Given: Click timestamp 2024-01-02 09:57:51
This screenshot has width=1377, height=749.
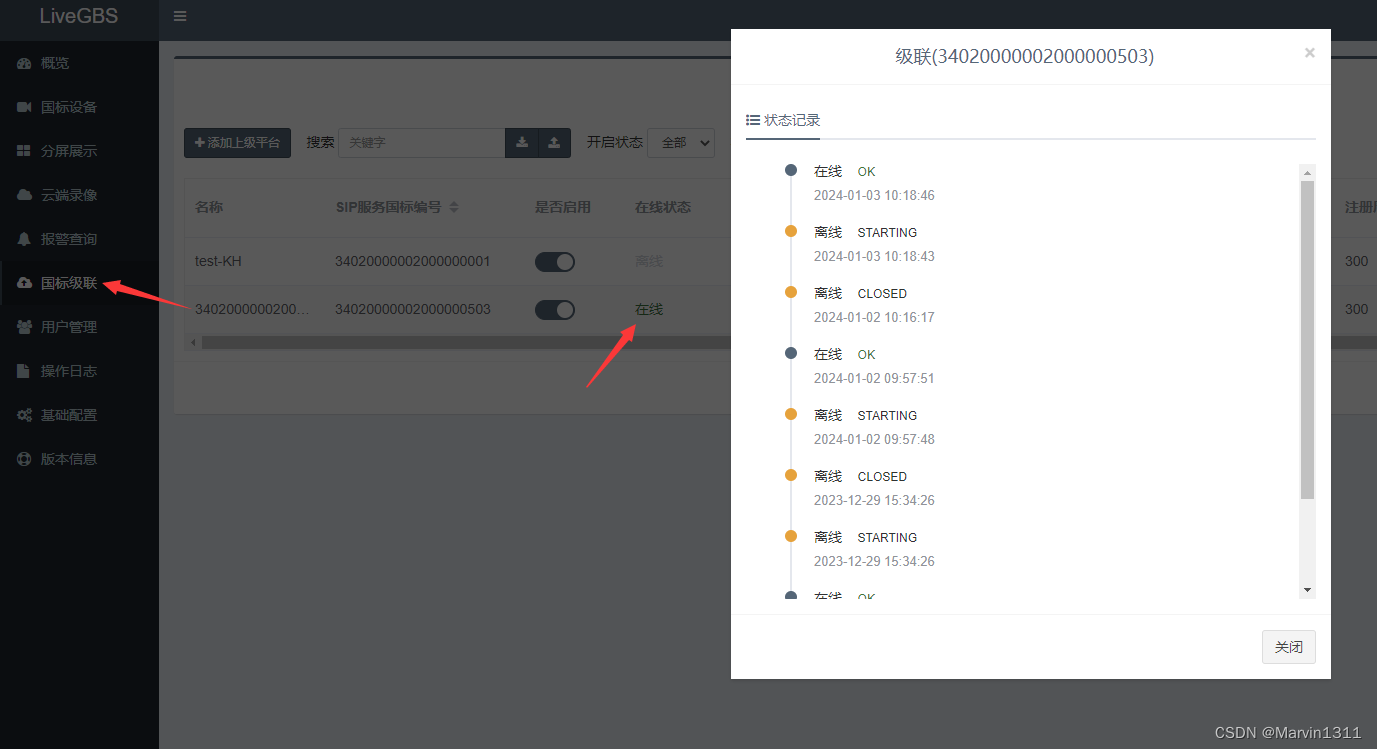Looking at the screenshot, I should point(874,378).
